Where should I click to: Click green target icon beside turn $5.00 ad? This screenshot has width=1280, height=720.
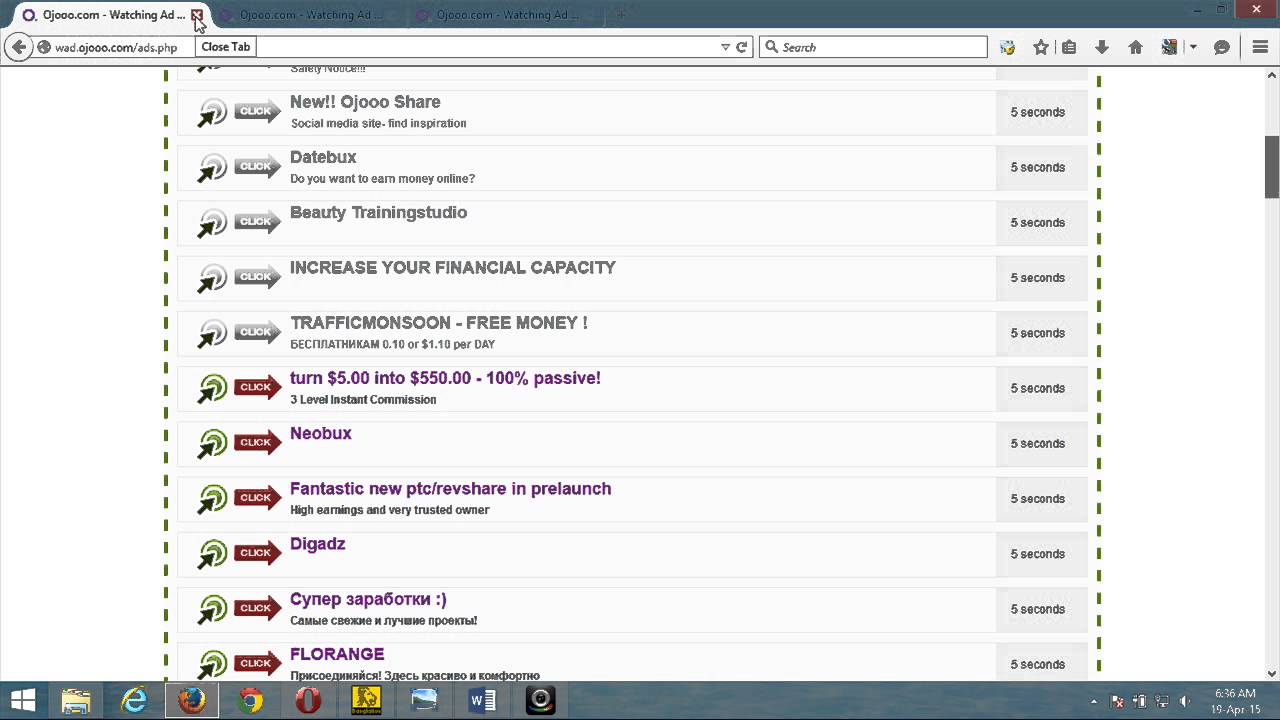tap(212, 388)
